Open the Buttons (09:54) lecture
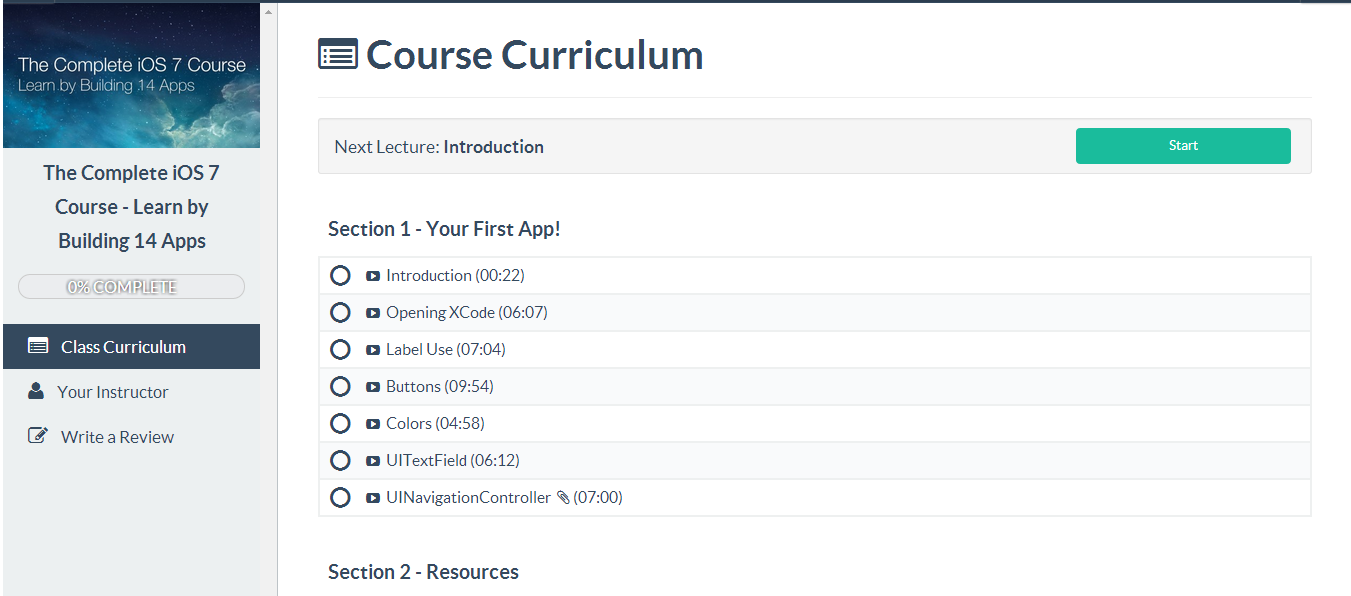Image resolution: width=1351 pixels, height=596 pixels. (440, 387)
